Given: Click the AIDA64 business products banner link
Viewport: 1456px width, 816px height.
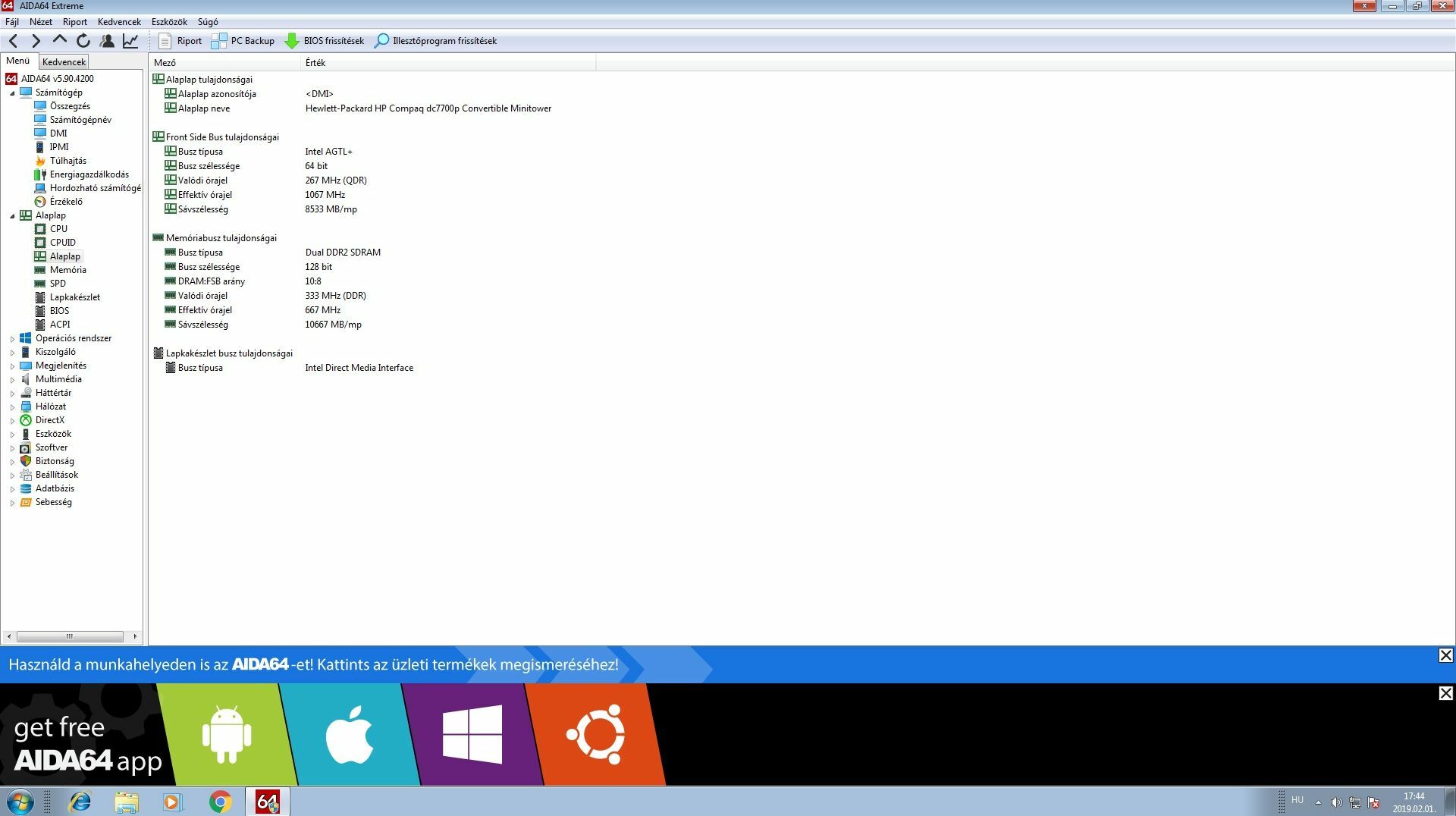Looking at the screenshot, I should tap(313, 665).
